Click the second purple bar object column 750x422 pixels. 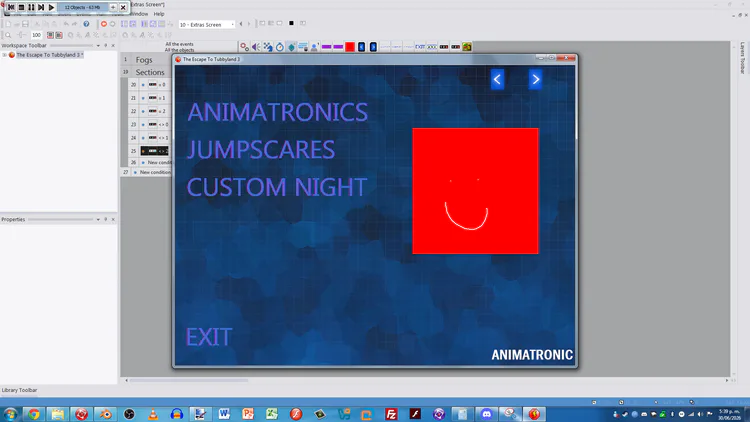coord(338,46)
